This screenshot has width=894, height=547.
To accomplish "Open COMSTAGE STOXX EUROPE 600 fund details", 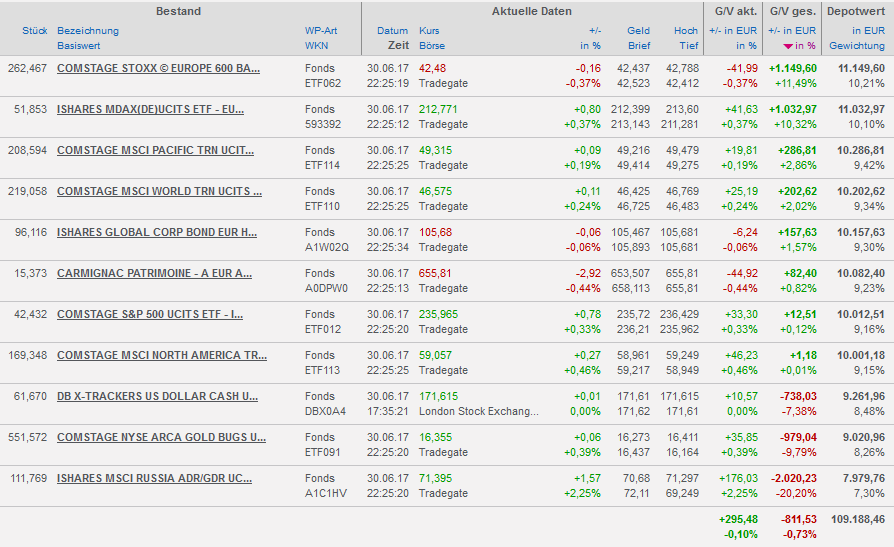I will 158,68.
